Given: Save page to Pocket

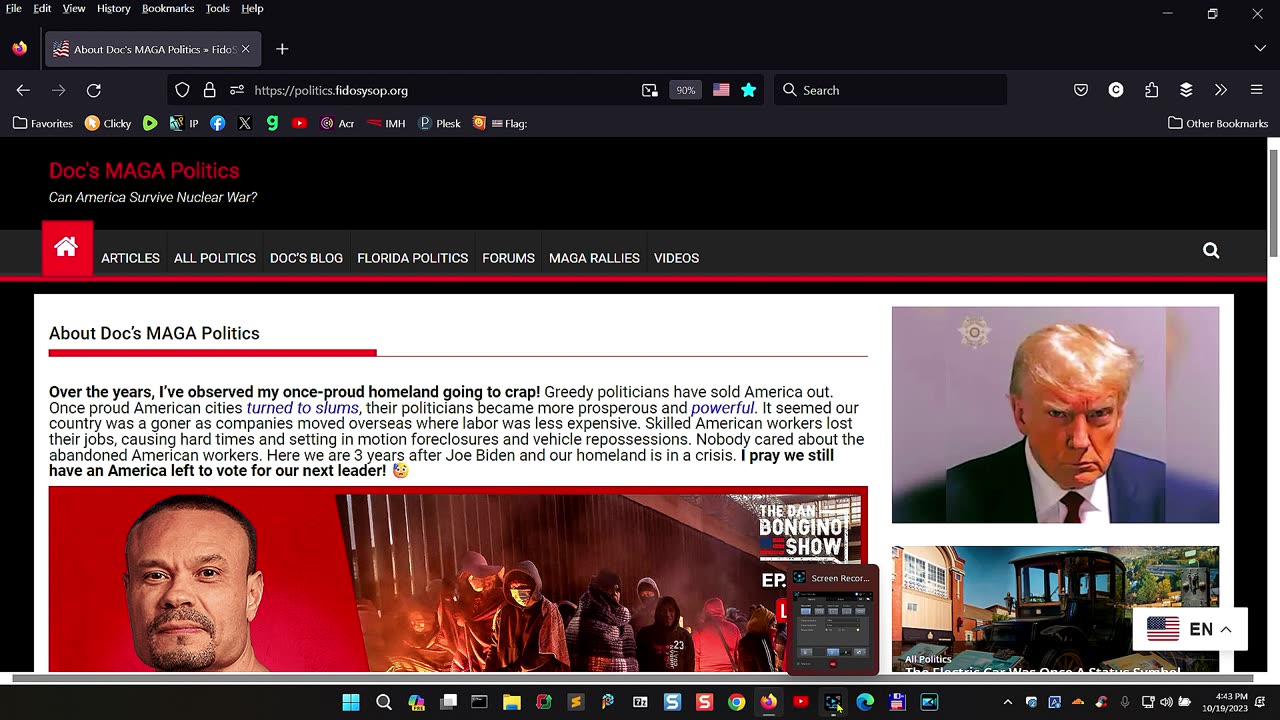Looking at the screenshot, I should coord(1081,90).
